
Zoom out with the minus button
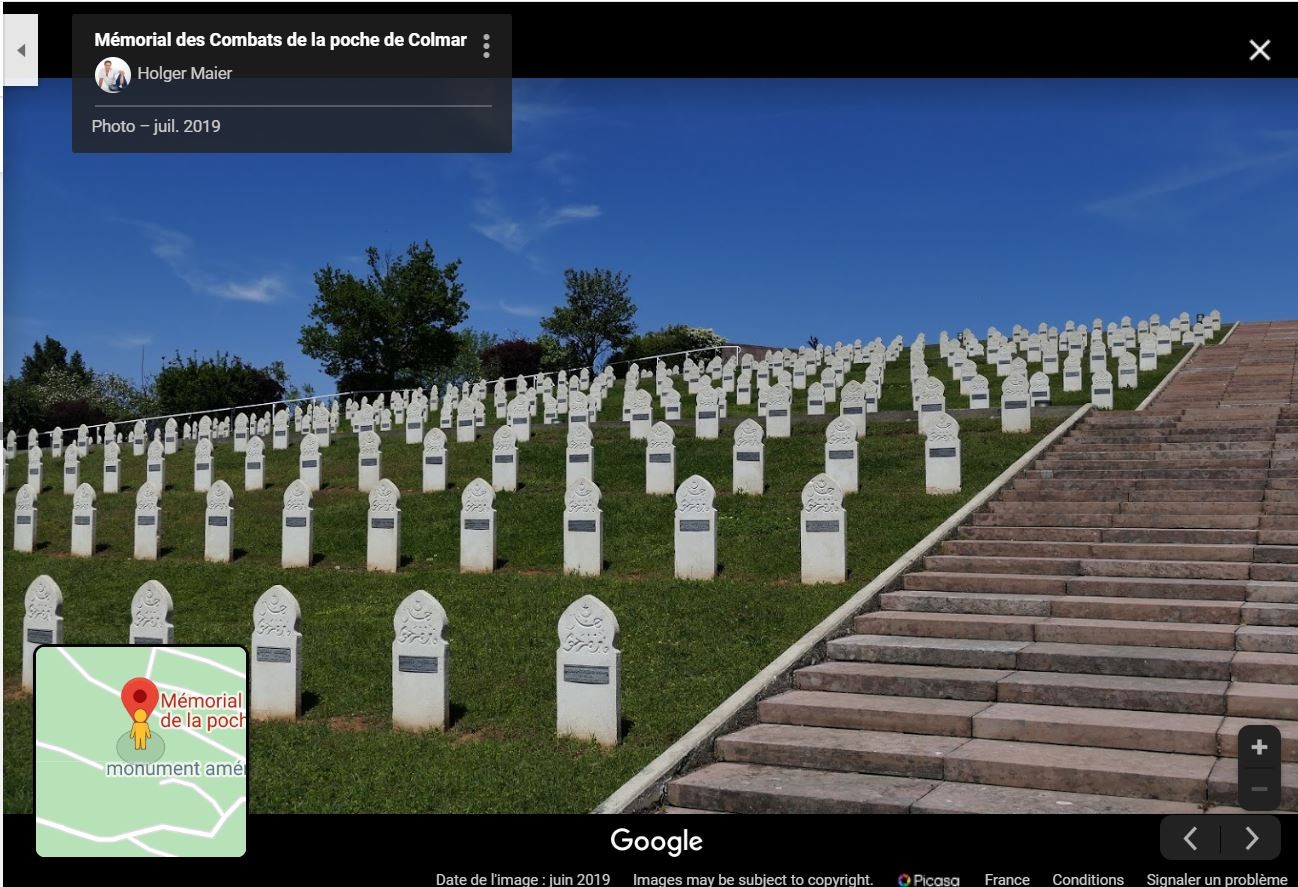coord(1259,789)
